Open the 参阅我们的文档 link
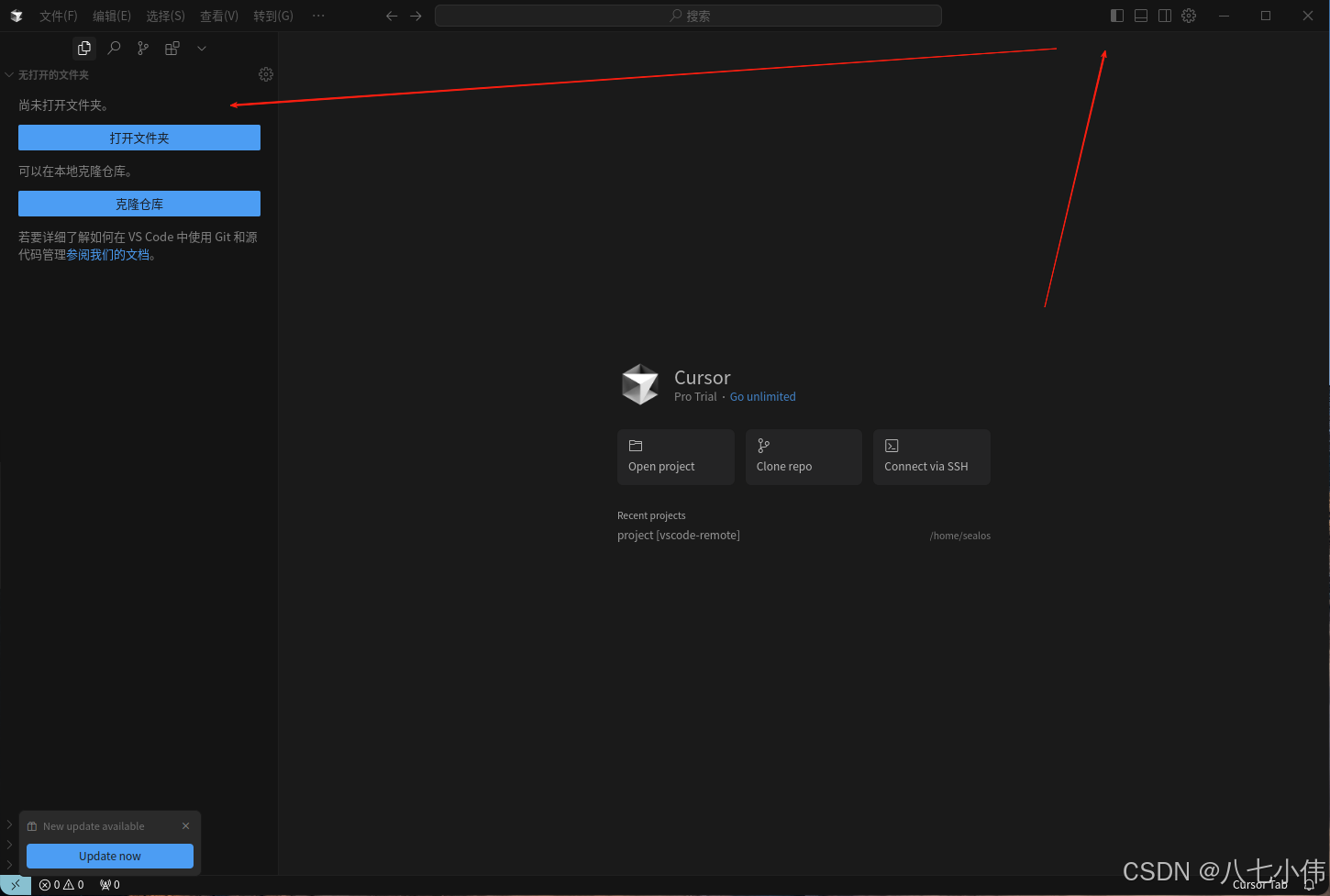1330x896 pixels. pyautogui.click(x=107, y=255)
